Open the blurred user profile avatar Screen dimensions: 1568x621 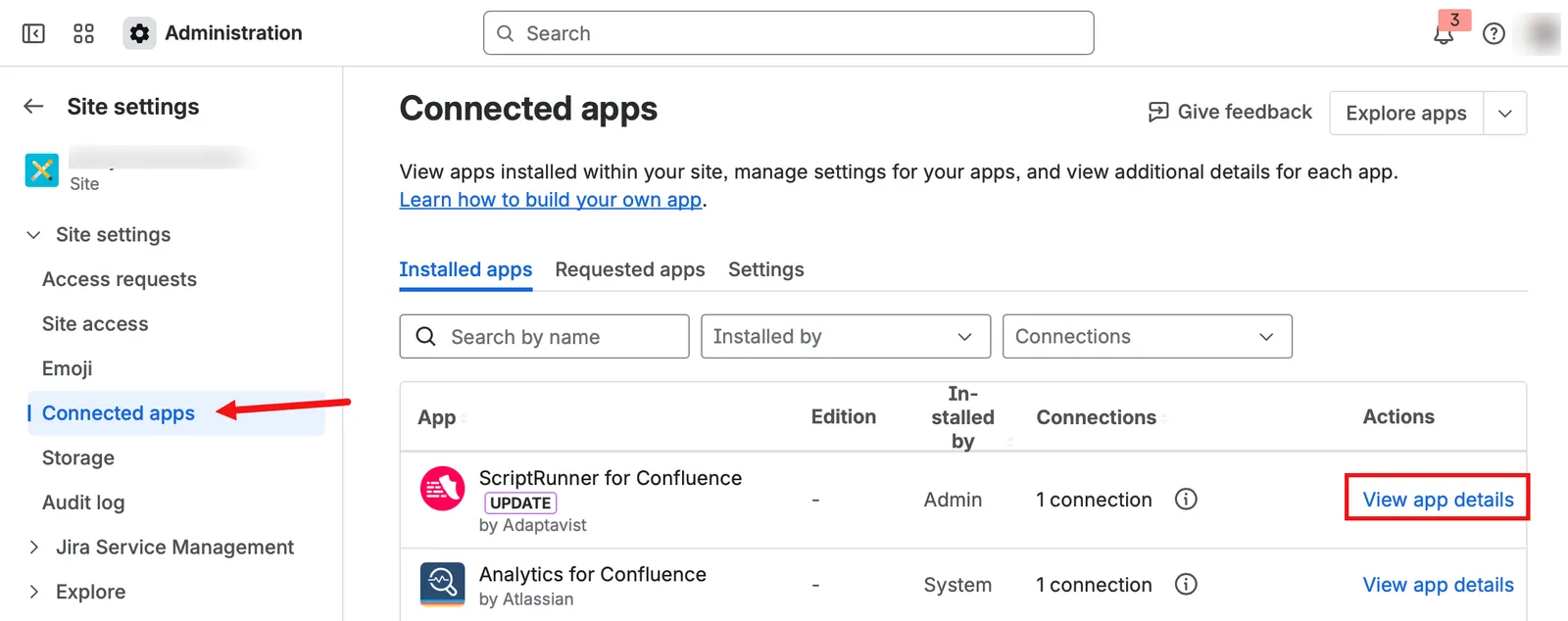1542,33
